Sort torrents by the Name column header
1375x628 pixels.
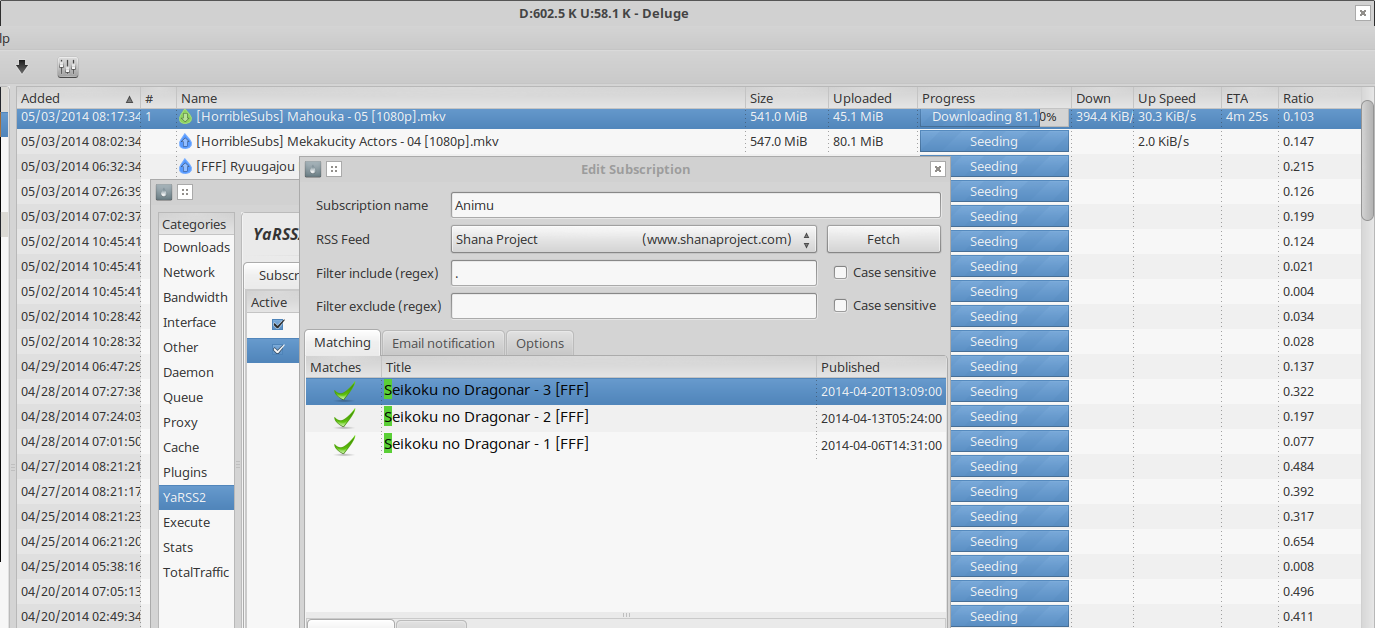click(461, 98)
